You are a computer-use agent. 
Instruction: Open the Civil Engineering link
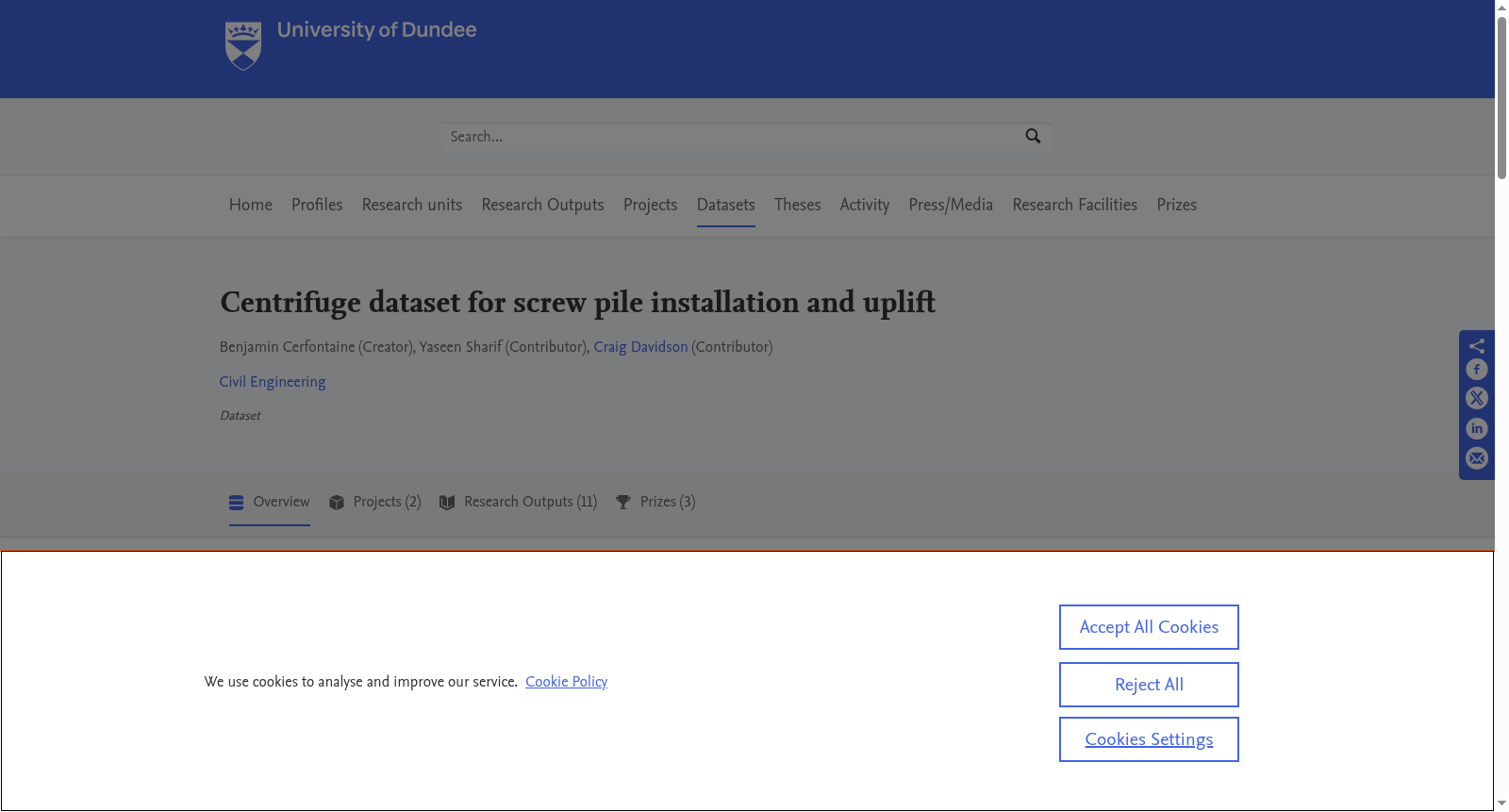pyautogui.click(x=273, y=382)
